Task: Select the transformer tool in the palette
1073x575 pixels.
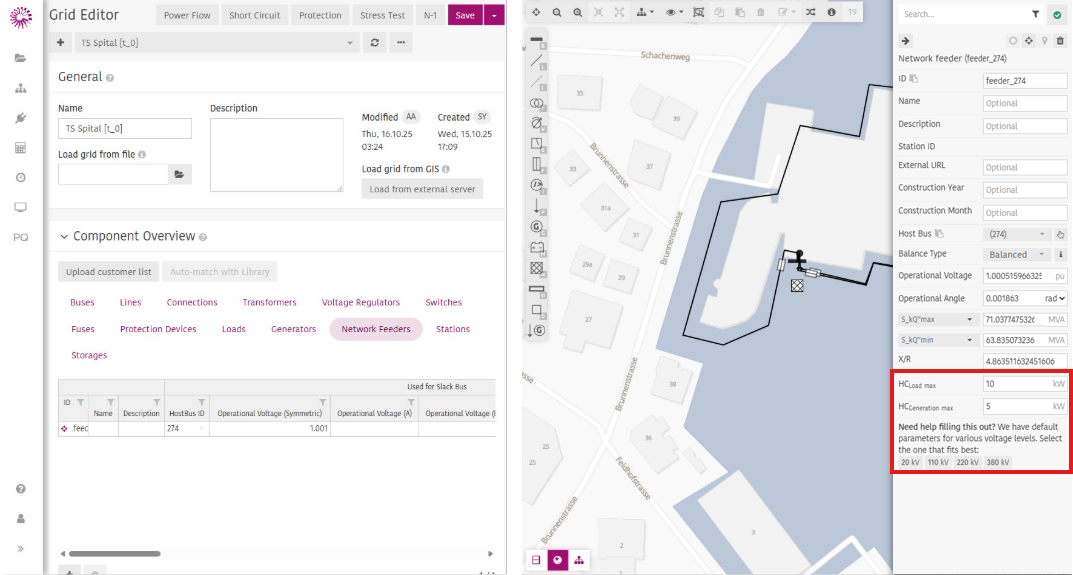Action: tap(537, 103)
